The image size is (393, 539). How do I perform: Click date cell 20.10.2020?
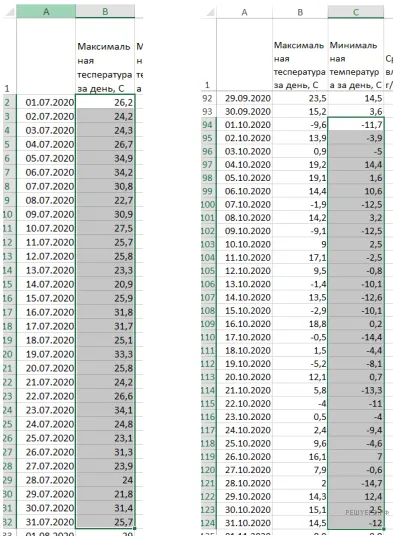[x=244, y=377]
